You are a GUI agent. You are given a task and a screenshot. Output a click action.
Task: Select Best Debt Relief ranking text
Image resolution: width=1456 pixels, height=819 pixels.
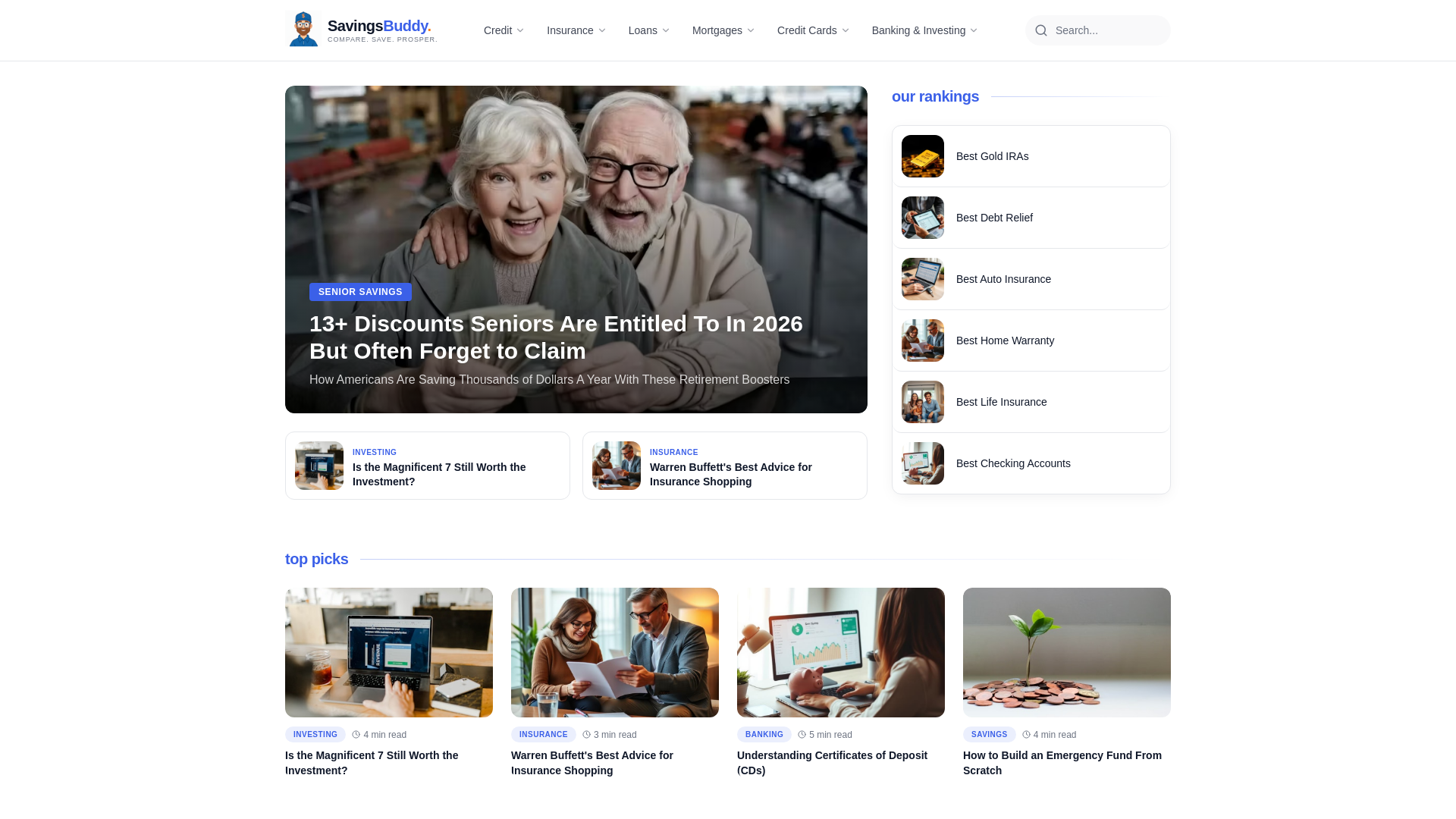tap(994, 218)
